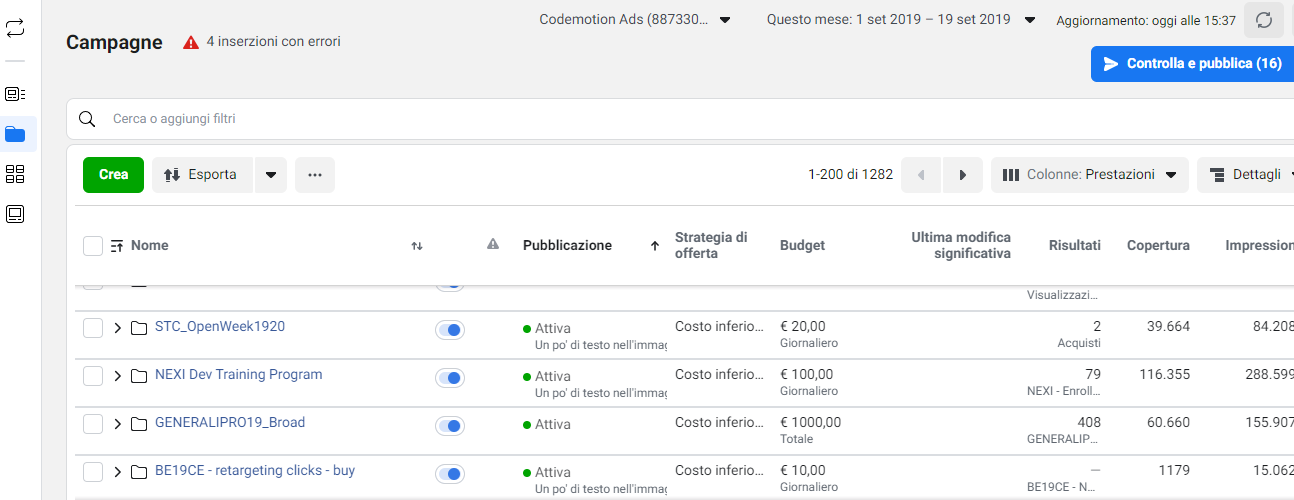The width and height of the screenshot is (1294, 500).
Task: Disable the NEXI Dev Training Program campaign
Action: click(x=450, y=378)
